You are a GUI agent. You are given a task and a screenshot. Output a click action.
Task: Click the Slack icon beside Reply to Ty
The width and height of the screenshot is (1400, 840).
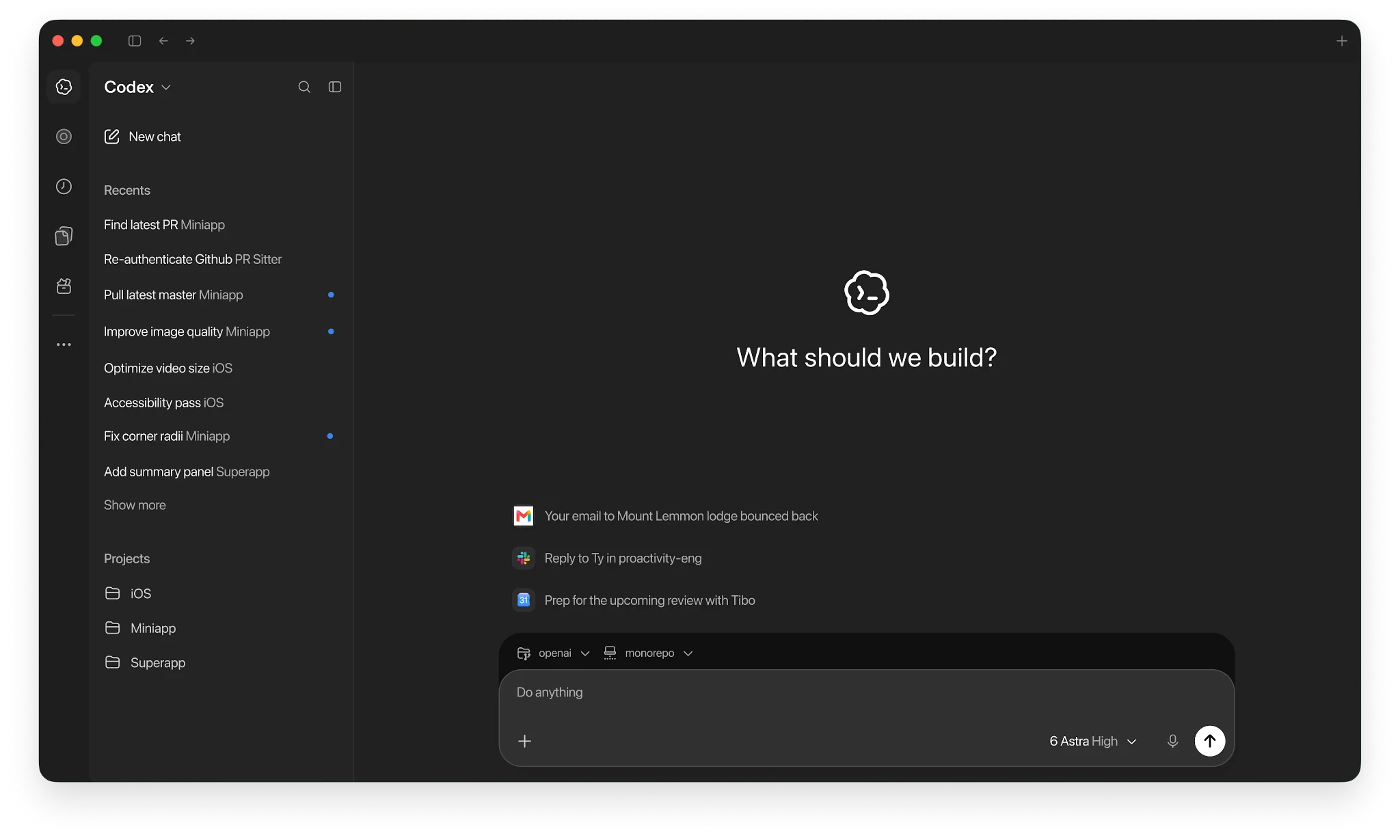tap(524, 558)
